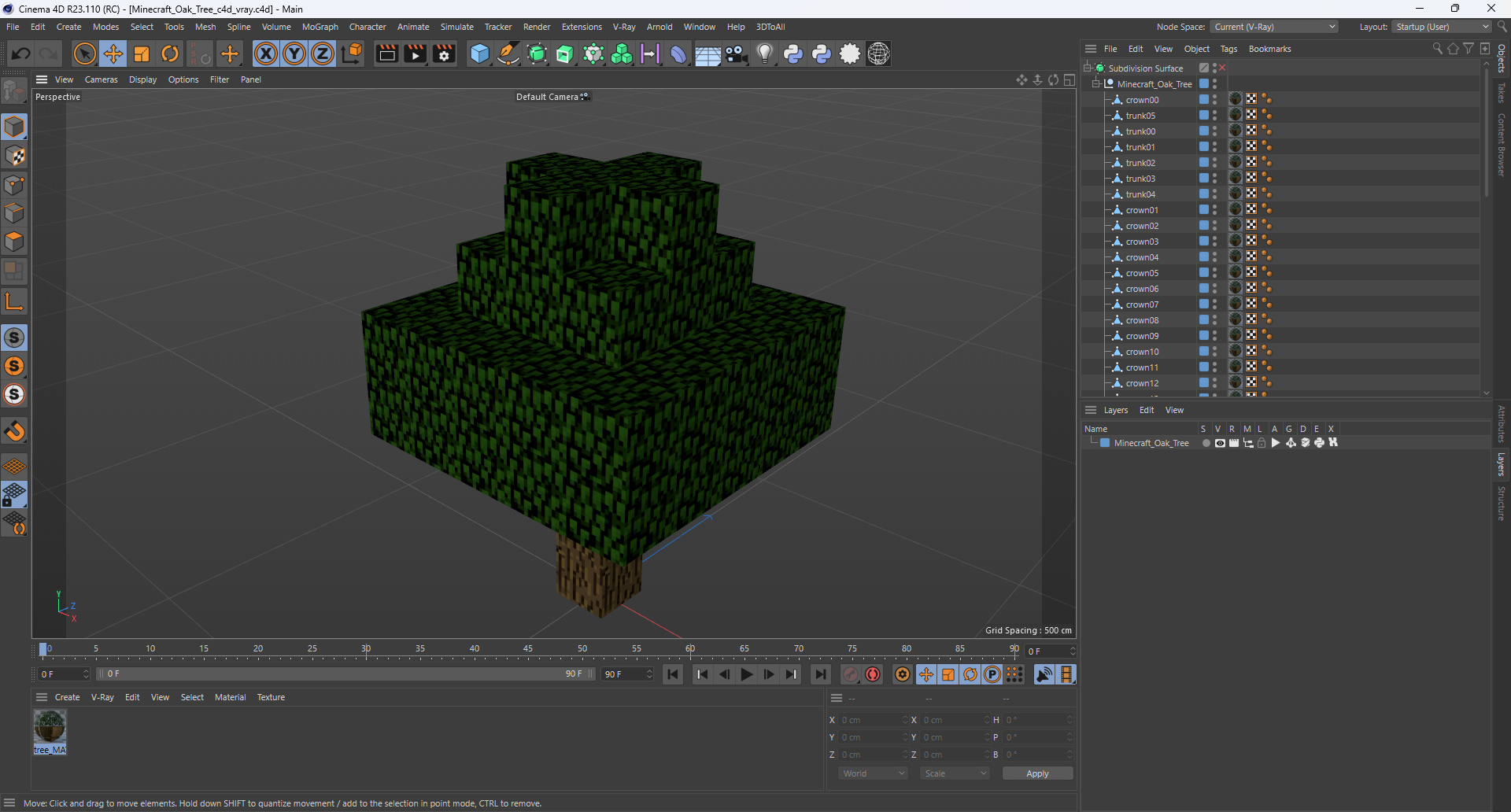
Task: Switch to the Attributes side tab
Action: [x=1502, y=423]
